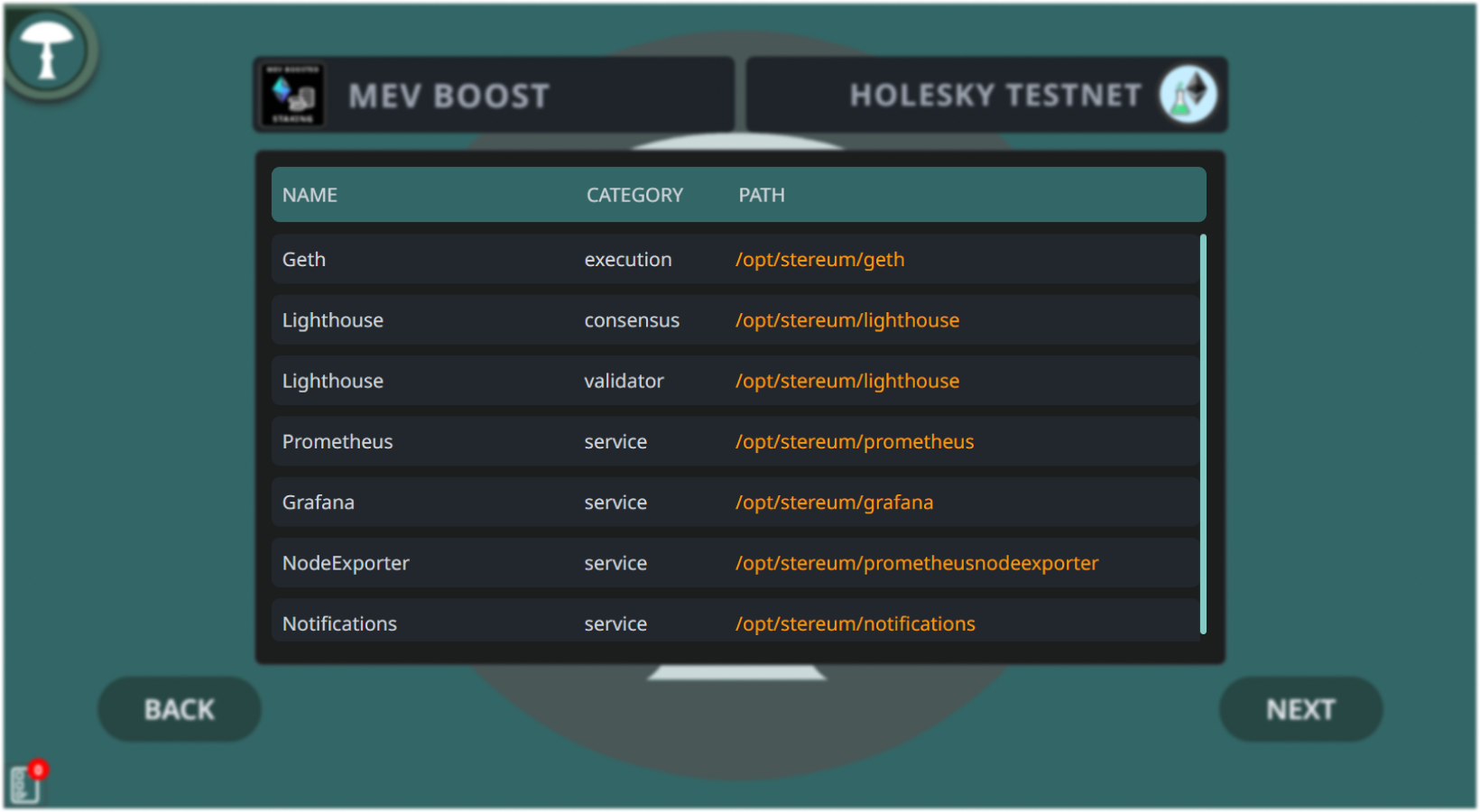Image resolution: width=1480 pixels, height=812 pixels.
Task: Click the /opt/stereum/geth path
Action: [819, 260]
